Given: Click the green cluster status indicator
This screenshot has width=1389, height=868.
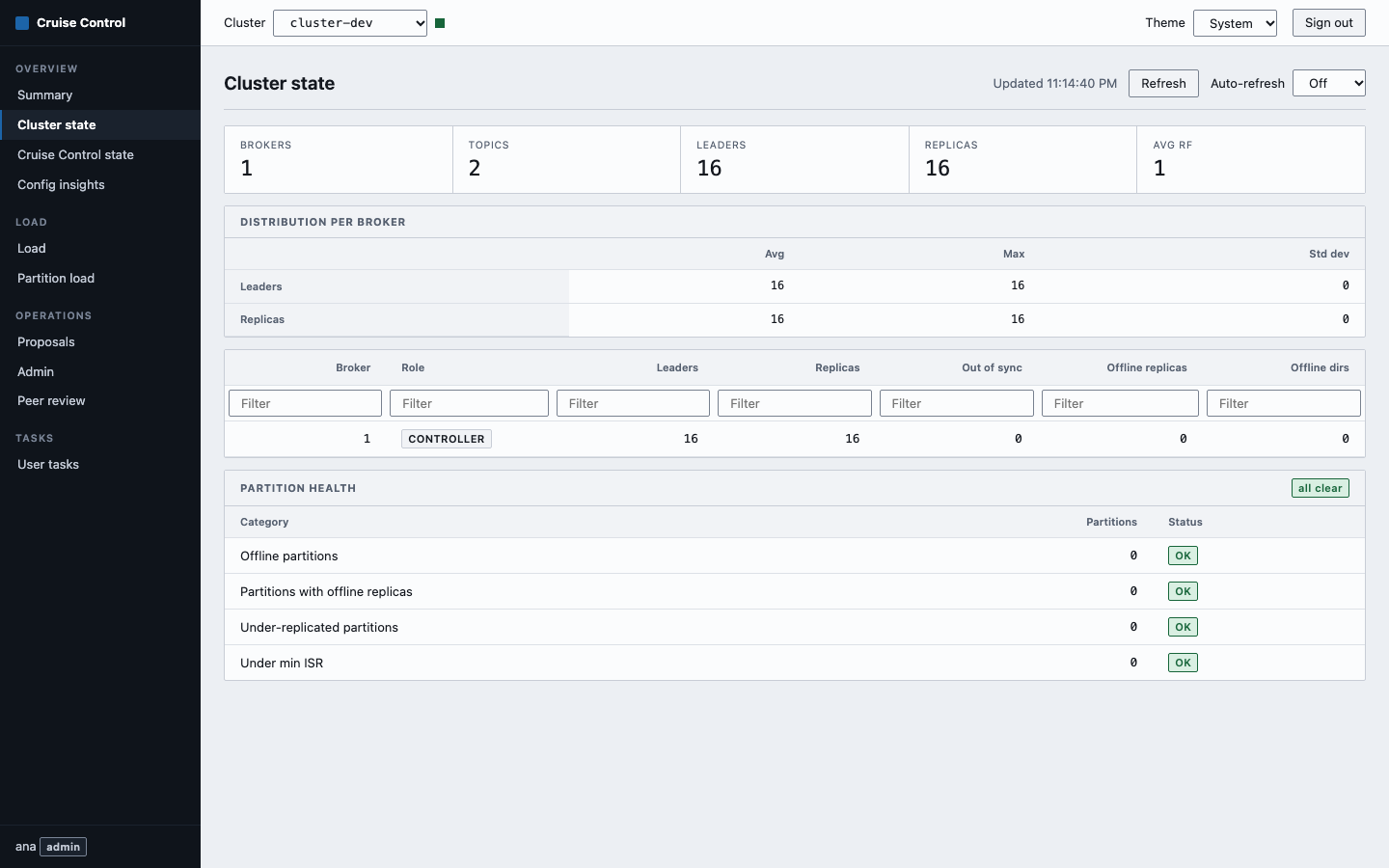Looking at the screenshot, I should pos(440,23).
